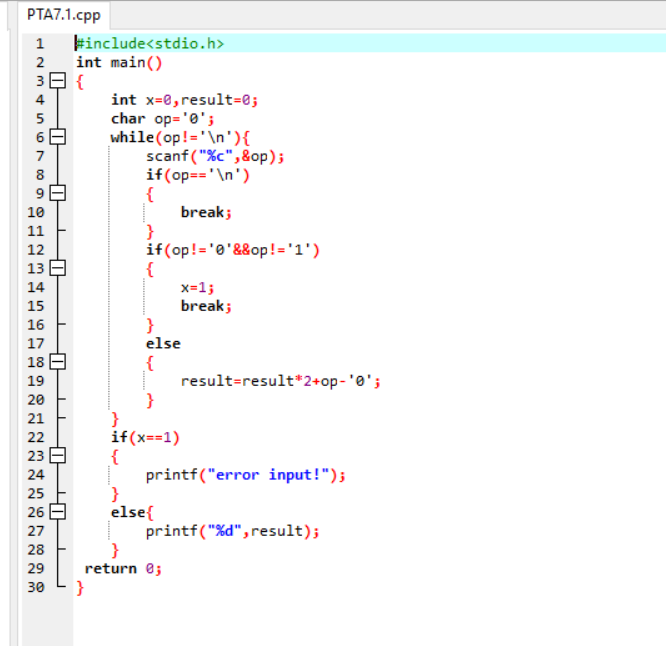Place cursor on 'int x=0,result=0;' line

tap(184, 100)
